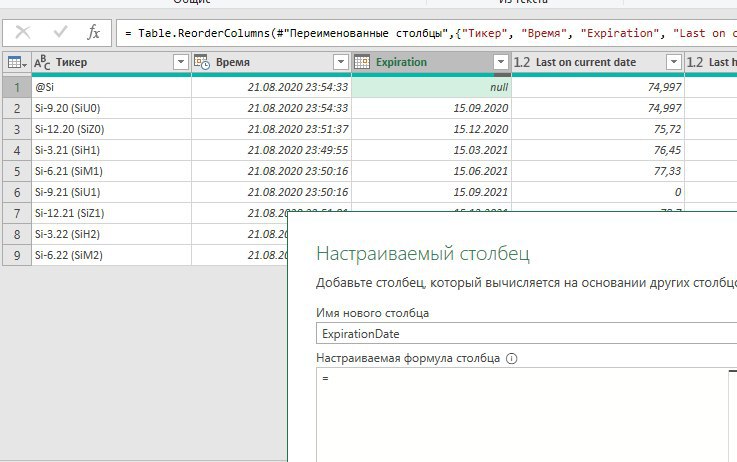Change datetime type icon of Время column
737x462 pixels.
pos(202,62)
